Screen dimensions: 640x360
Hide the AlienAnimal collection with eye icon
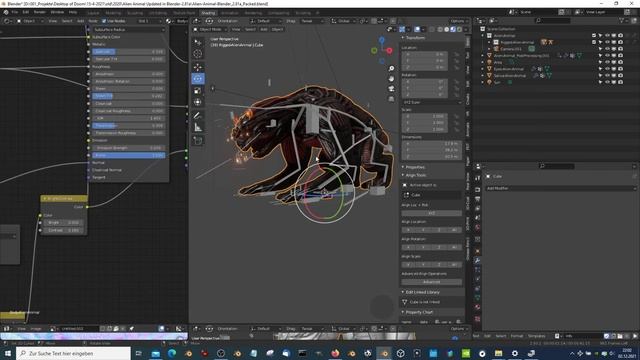607,36
